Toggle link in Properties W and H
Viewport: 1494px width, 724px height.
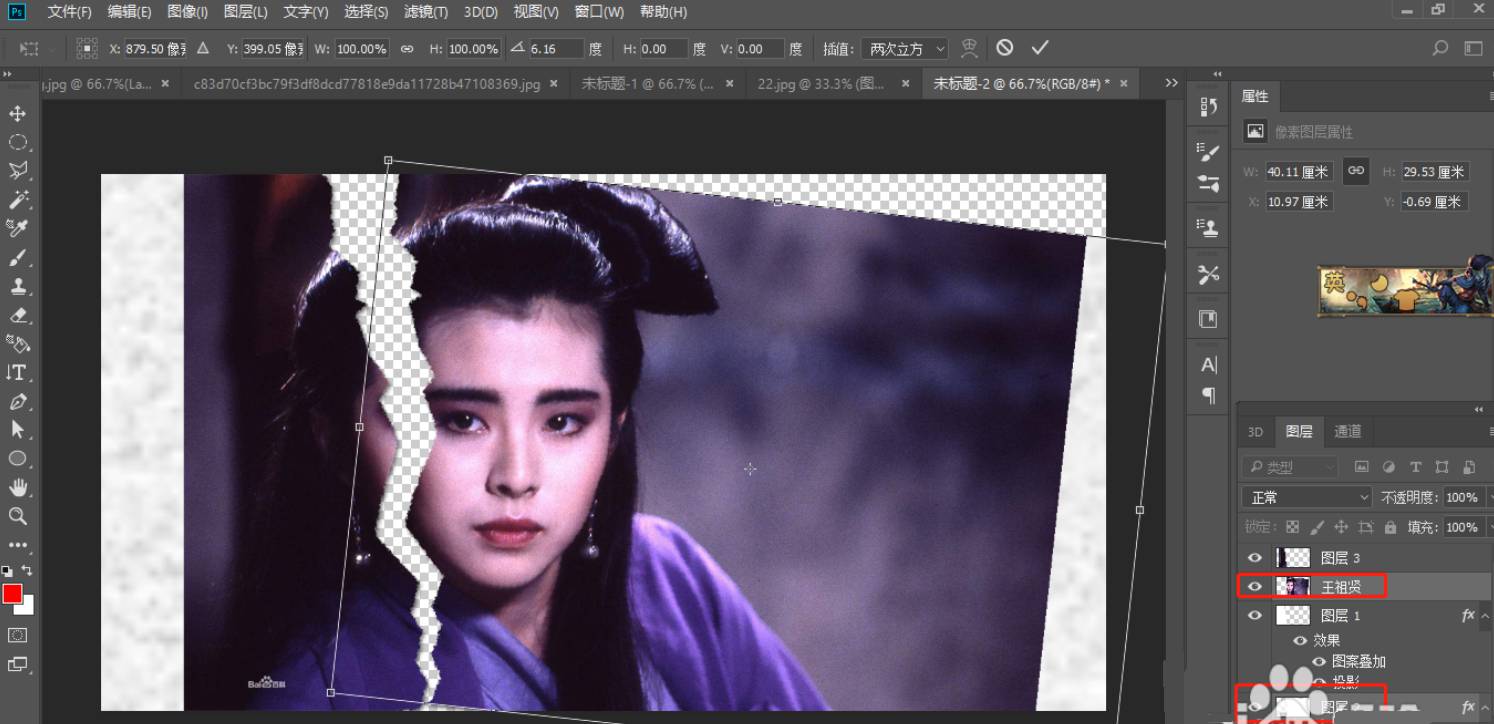point(1355,171)
